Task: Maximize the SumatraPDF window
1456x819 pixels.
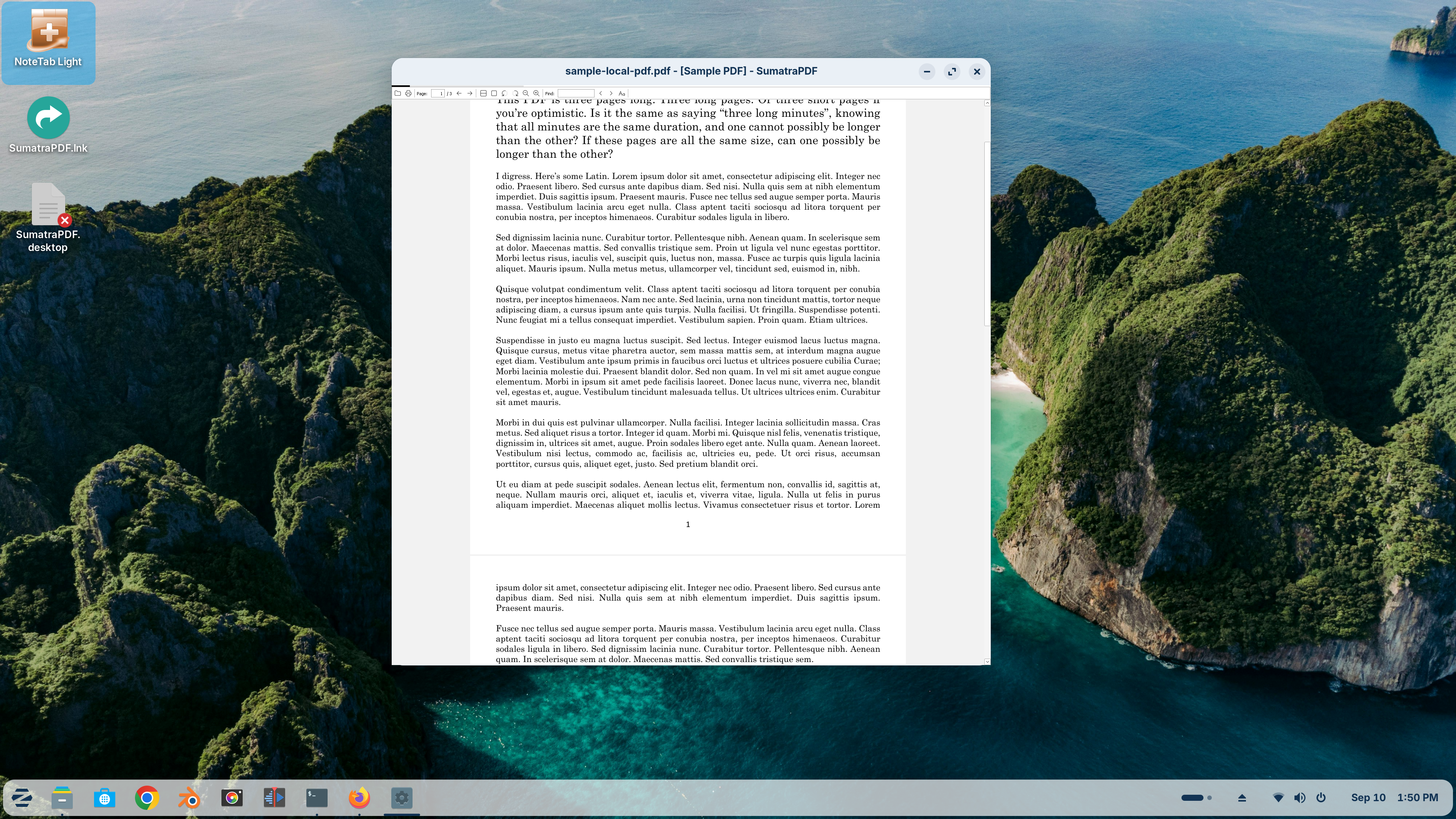Action: tap(952, 71)
